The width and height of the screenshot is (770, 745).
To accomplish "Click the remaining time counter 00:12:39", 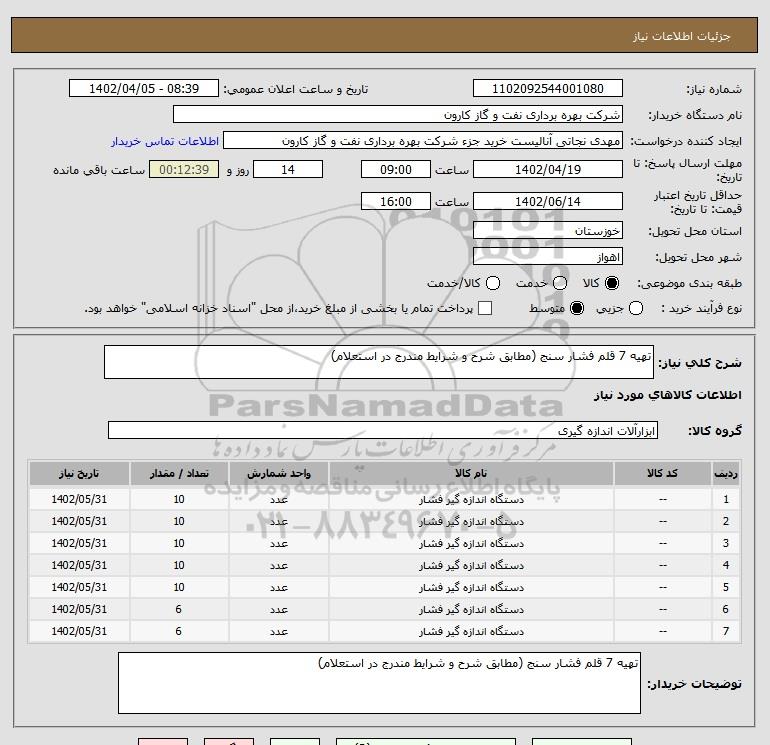I will coord(184,169).
